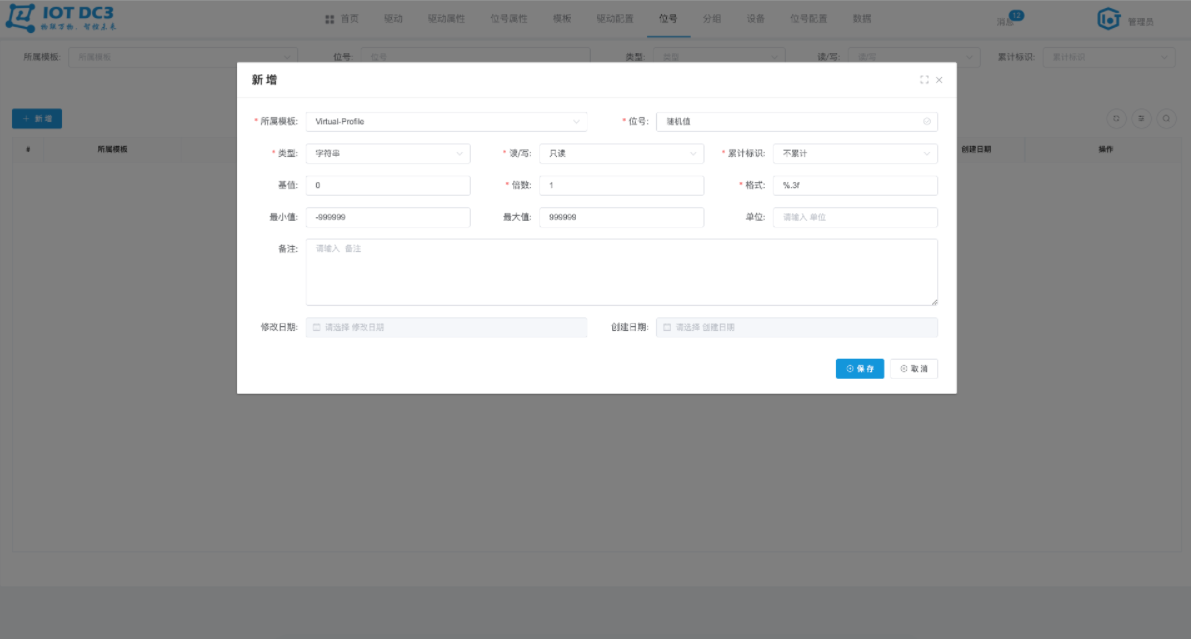The width and height of the screenshot is (1191, 639).
Task: Click the 倍数 input field
Action: point(621,185)
